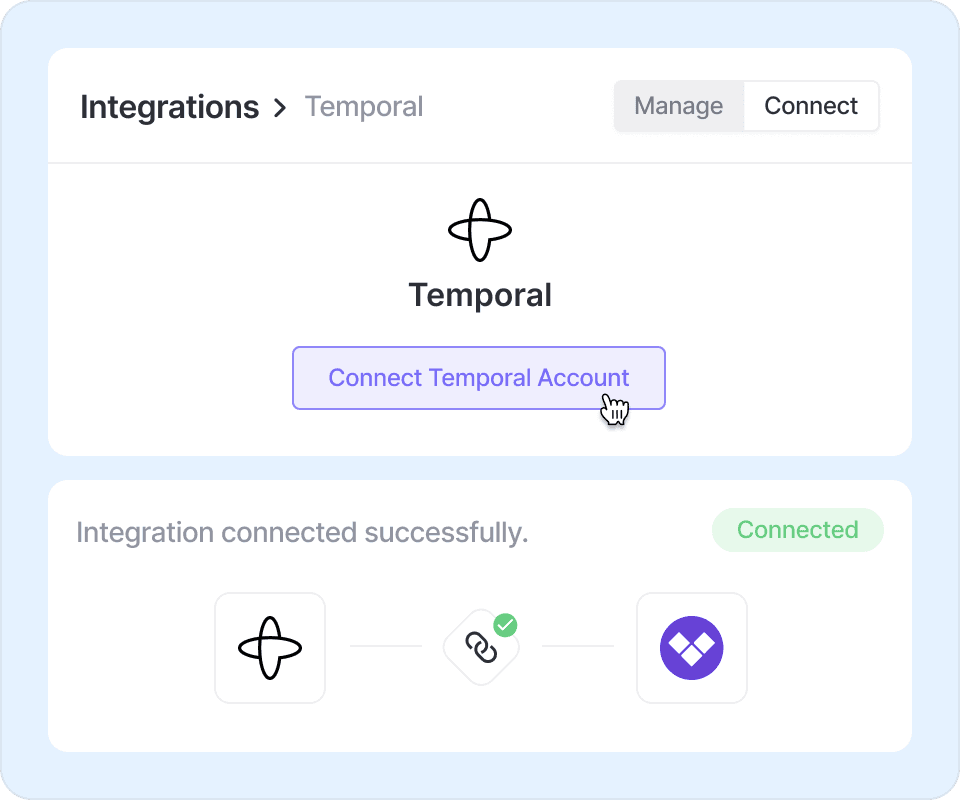
Task: Switch to the Manage tab
Action: click(x=679, y=106)
